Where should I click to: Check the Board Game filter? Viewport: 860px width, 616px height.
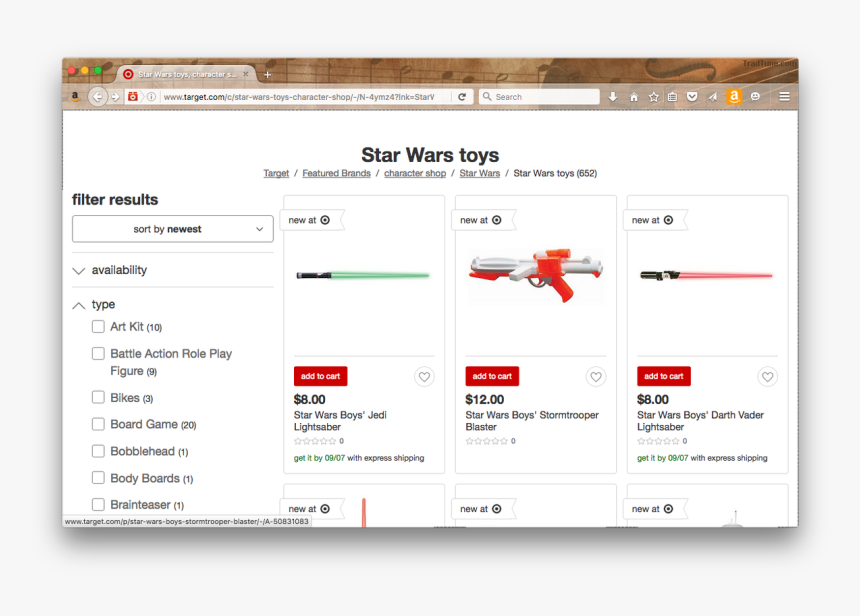click(98, 424)
